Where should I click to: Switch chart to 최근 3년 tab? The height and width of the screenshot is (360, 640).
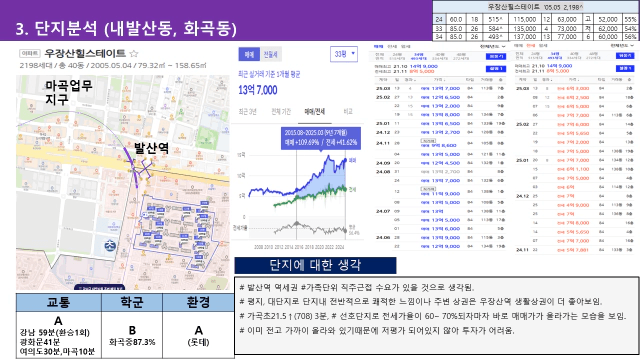tap(247, 111)
